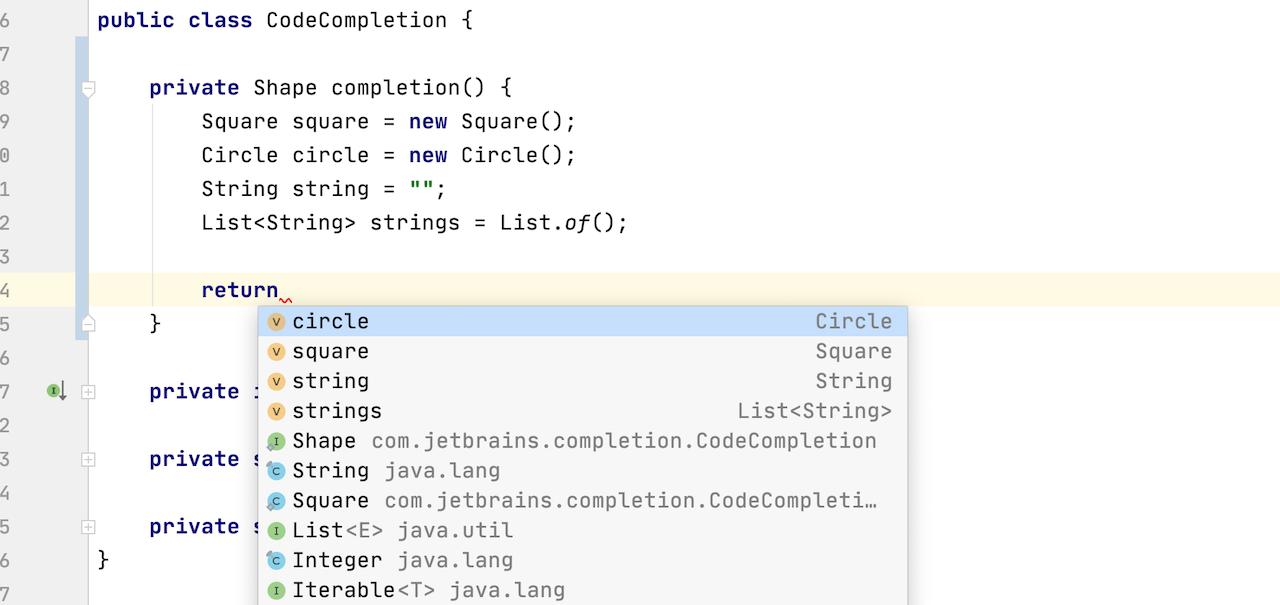1280x605 pixels.
Task: Click the variable icon beside circle
Action: (x=276, y=322)
